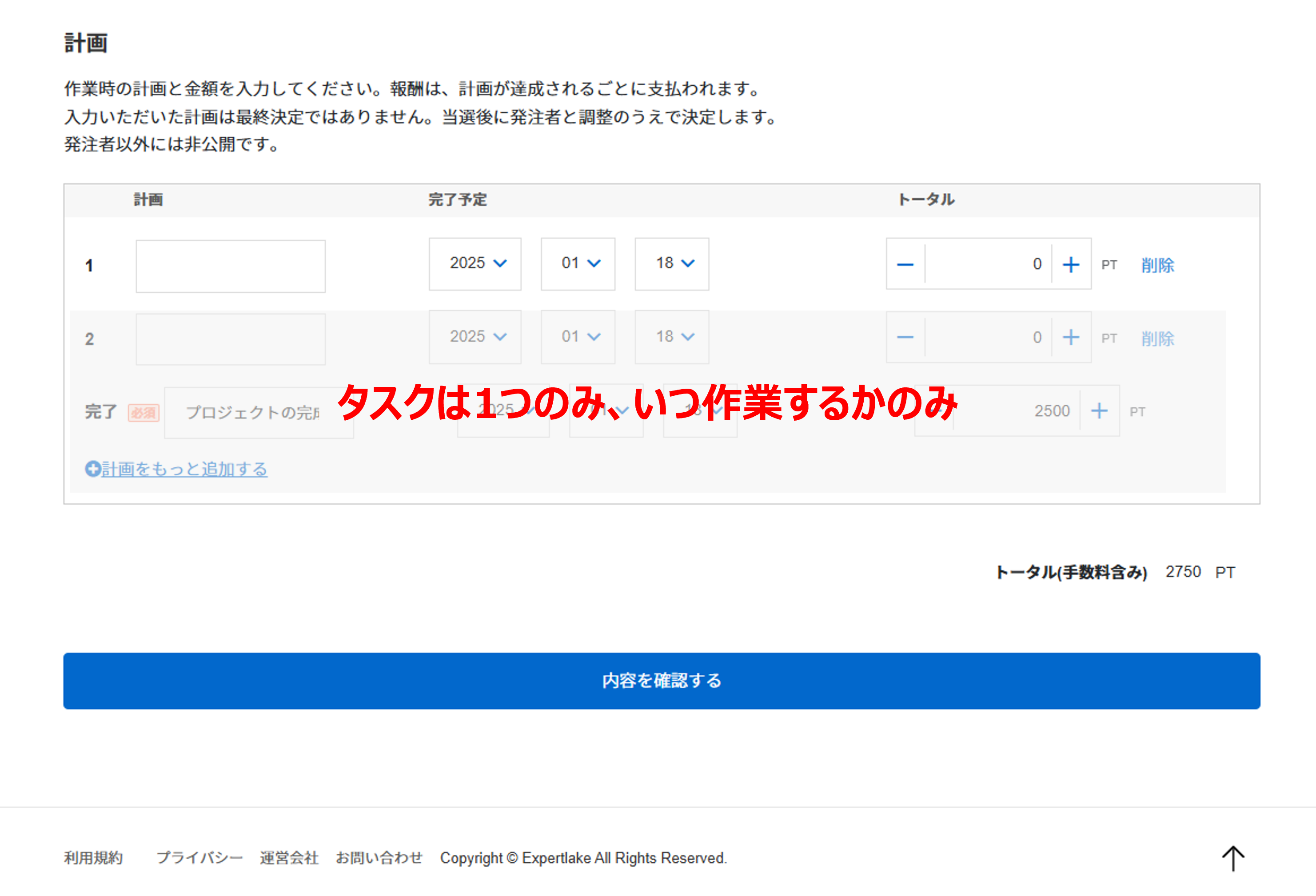Viewport: 1316px width, 896px height.
Task: Open row 1 month dropdown showing 01
Action: [x=578, y=264]
